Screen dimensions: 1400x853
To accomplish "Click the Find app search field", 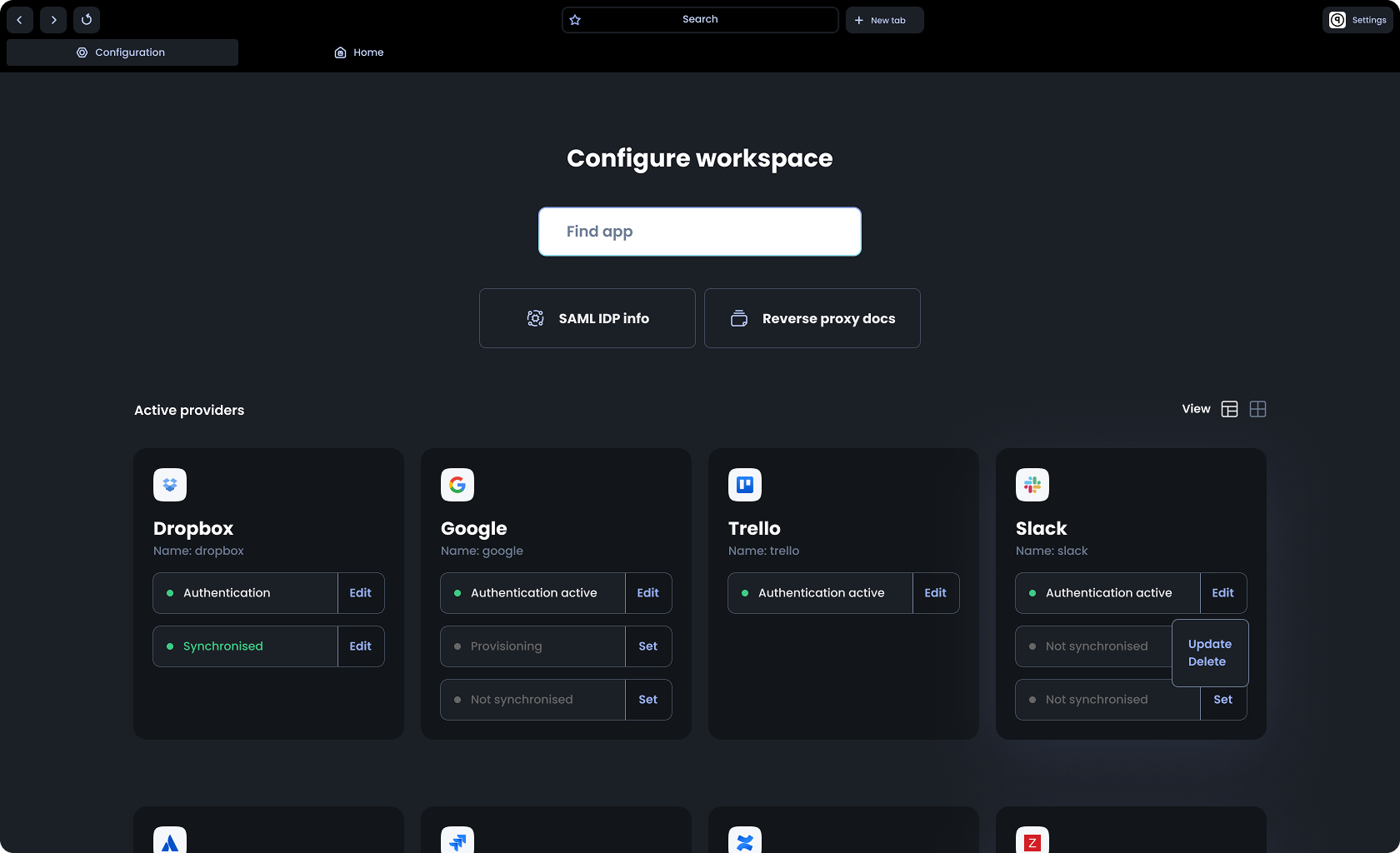I will tap(700, 232).
